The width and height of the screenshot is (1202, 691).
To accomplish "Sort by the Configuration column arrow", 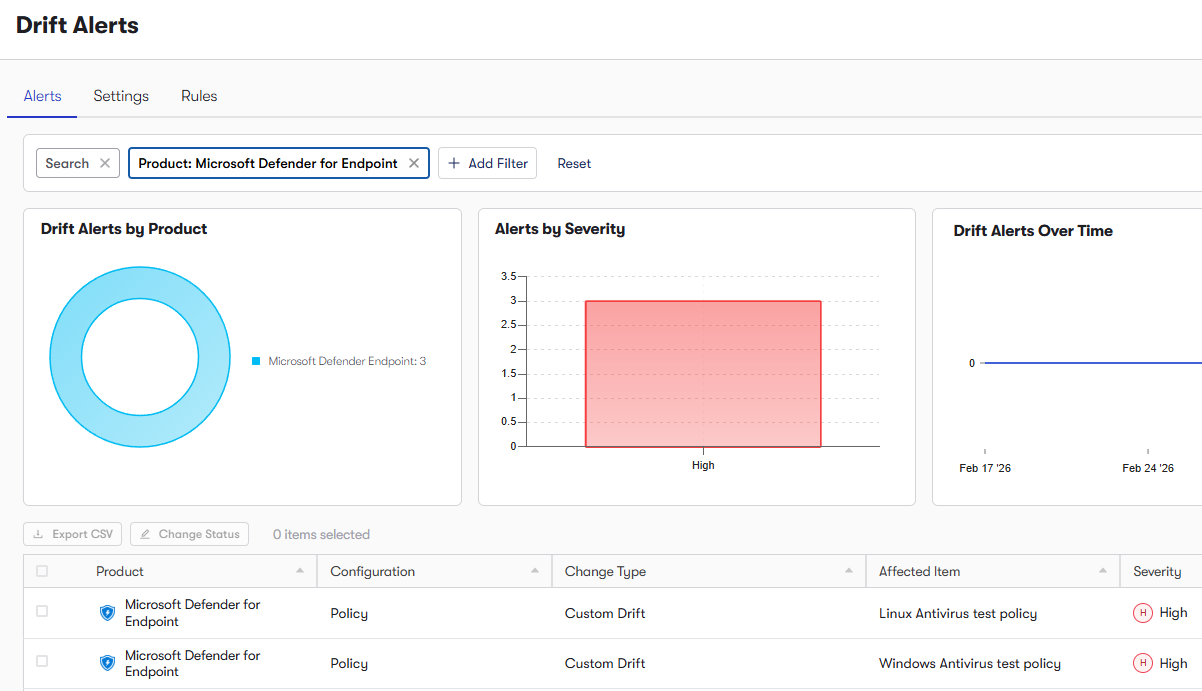I will point(534,571).
